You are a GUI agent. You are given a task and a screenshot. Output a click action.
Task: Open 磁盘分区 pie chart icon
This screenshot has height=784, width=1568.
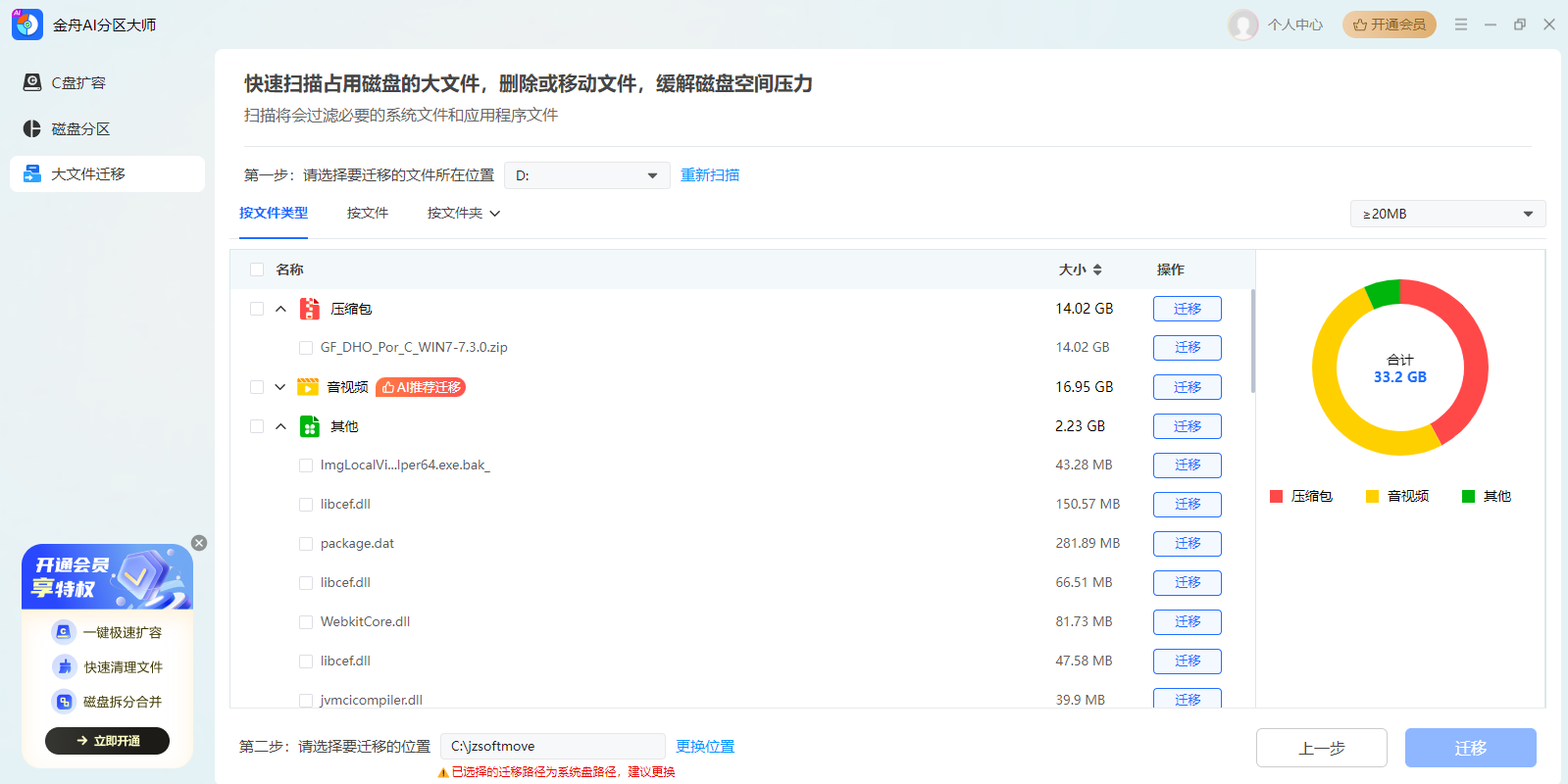32,128
